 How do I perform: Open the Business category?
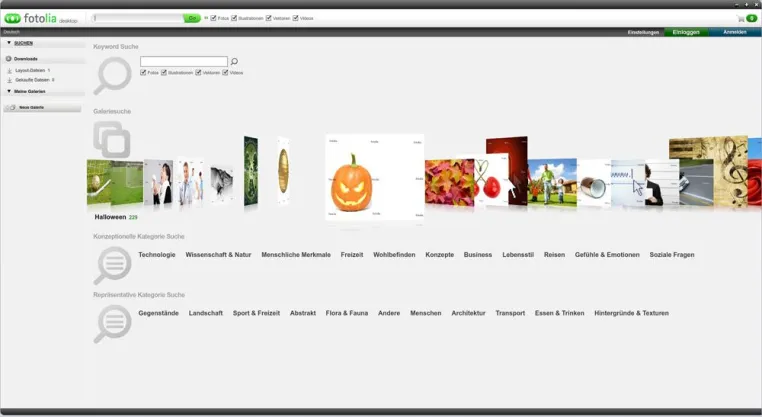pyautogui.click(x=478, y=255)
